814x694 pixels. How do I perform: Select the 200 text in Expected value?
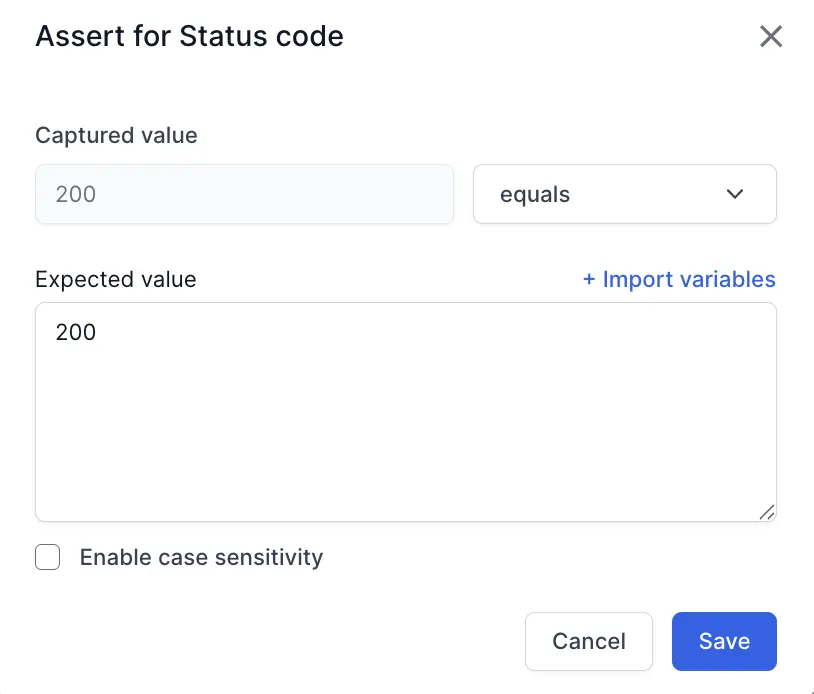tap(74, 332)
